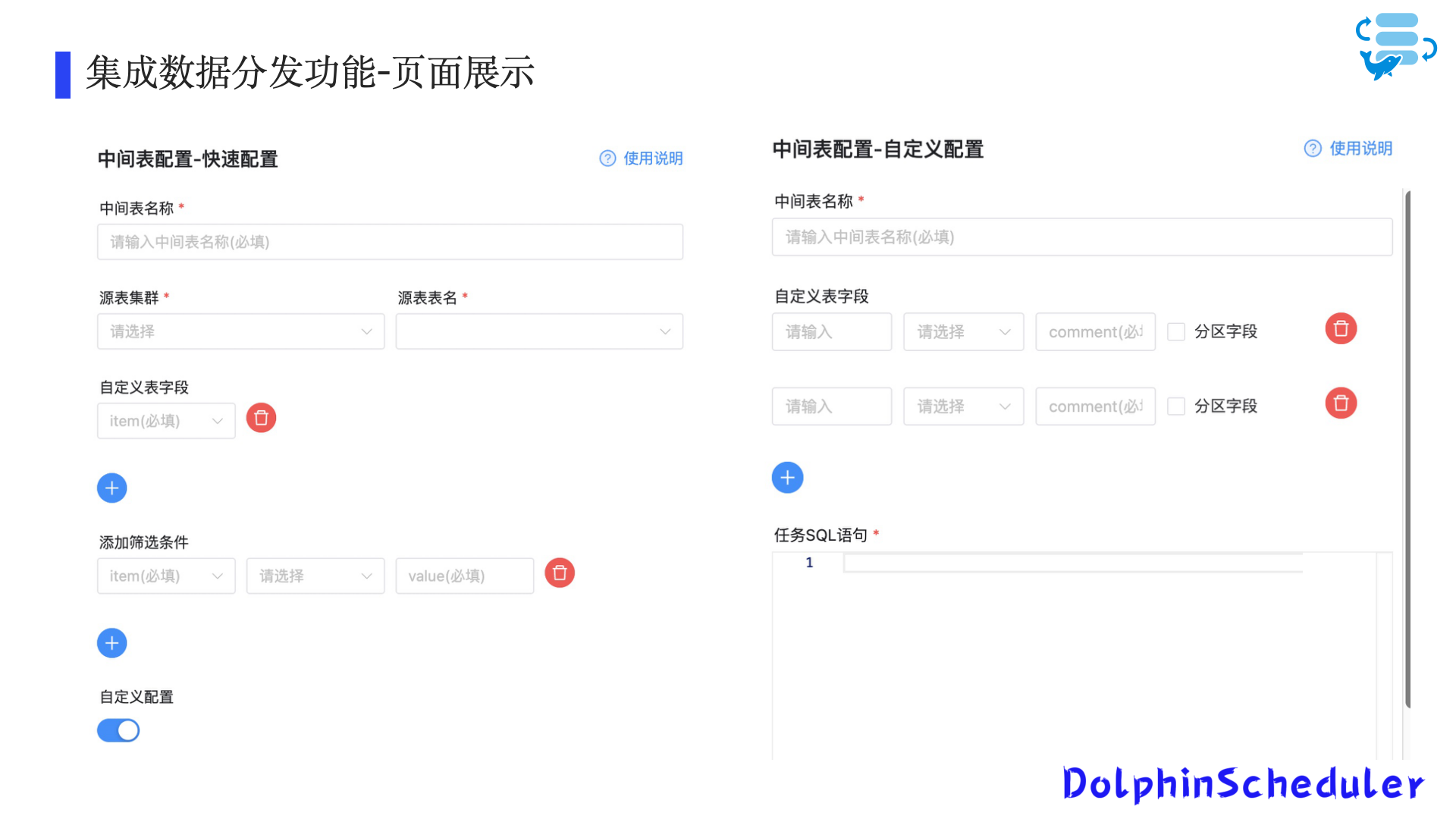
Task: Check 分区字段 for the first field row
Action: click(1176, 331)
